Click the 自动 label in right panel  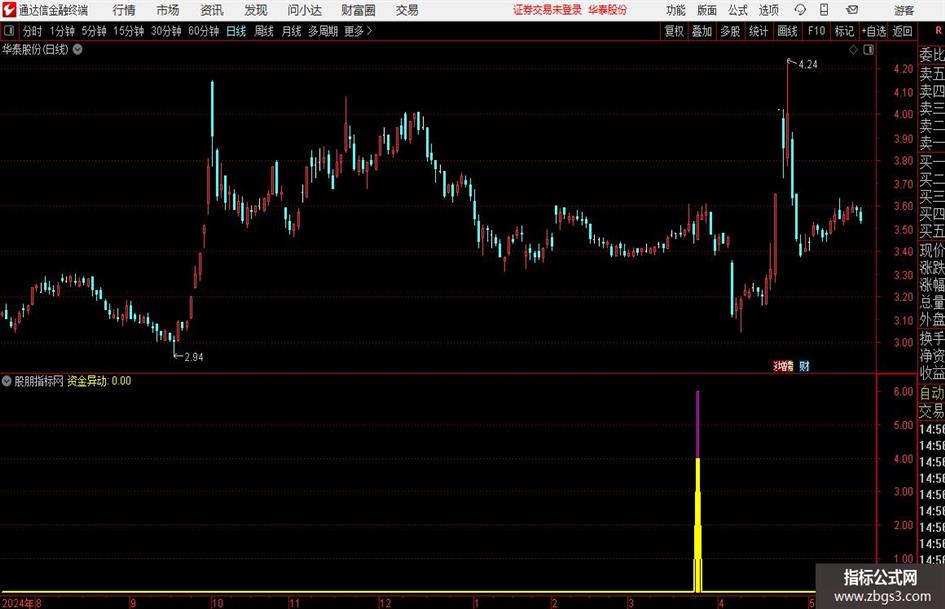[x=932, y=393]
